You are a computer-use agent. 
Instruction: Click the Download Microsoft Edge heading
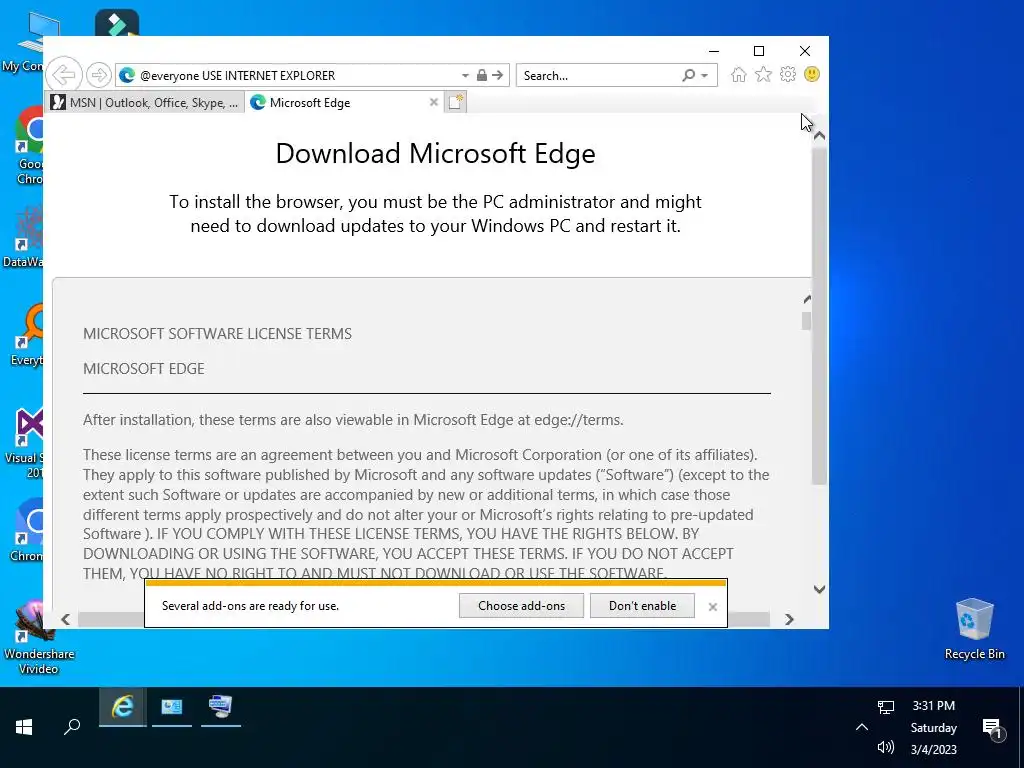point(436,153)
